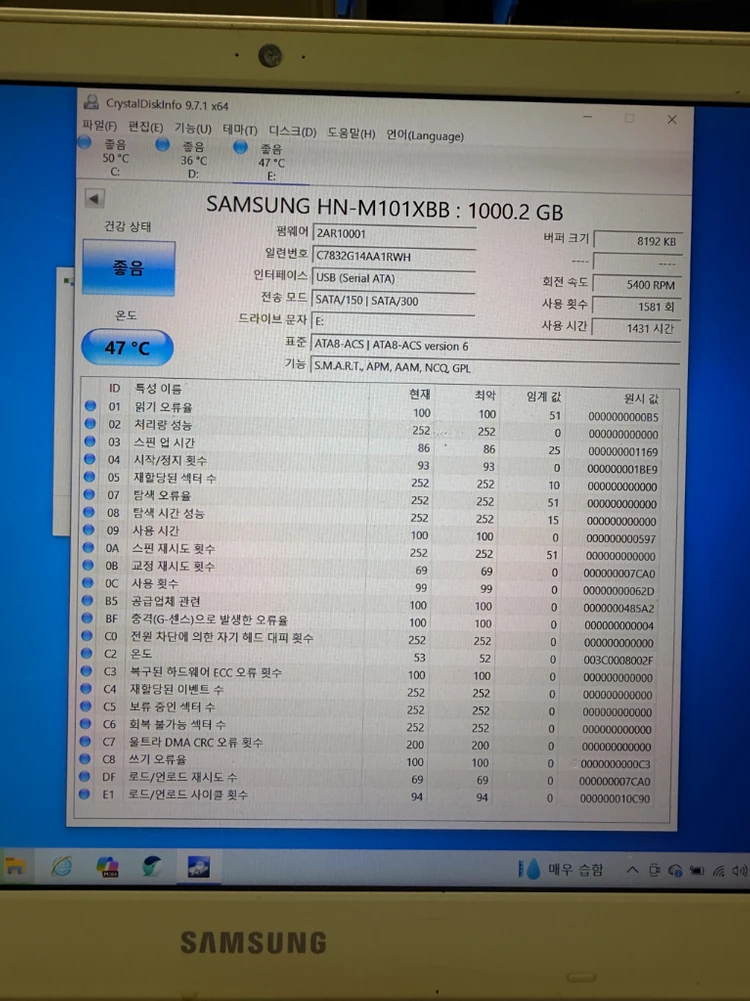This screenshot has width=750, height=1001.
Task: Click the CrystalDiskInfo title bar app icon
Action: 92,102
